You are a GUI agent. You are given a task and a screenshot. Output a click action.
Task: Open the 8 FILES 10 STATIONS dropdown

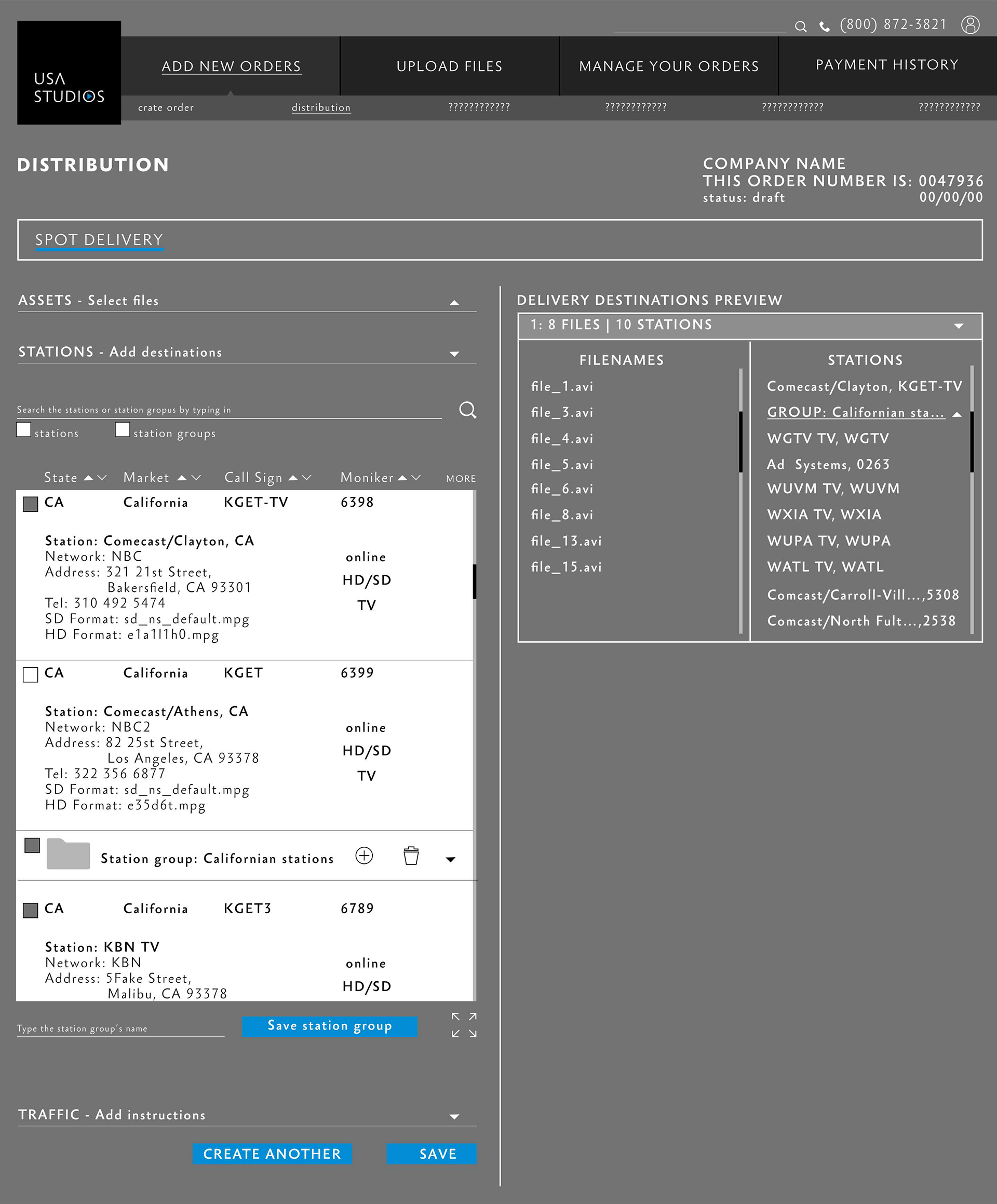point(958,326)
